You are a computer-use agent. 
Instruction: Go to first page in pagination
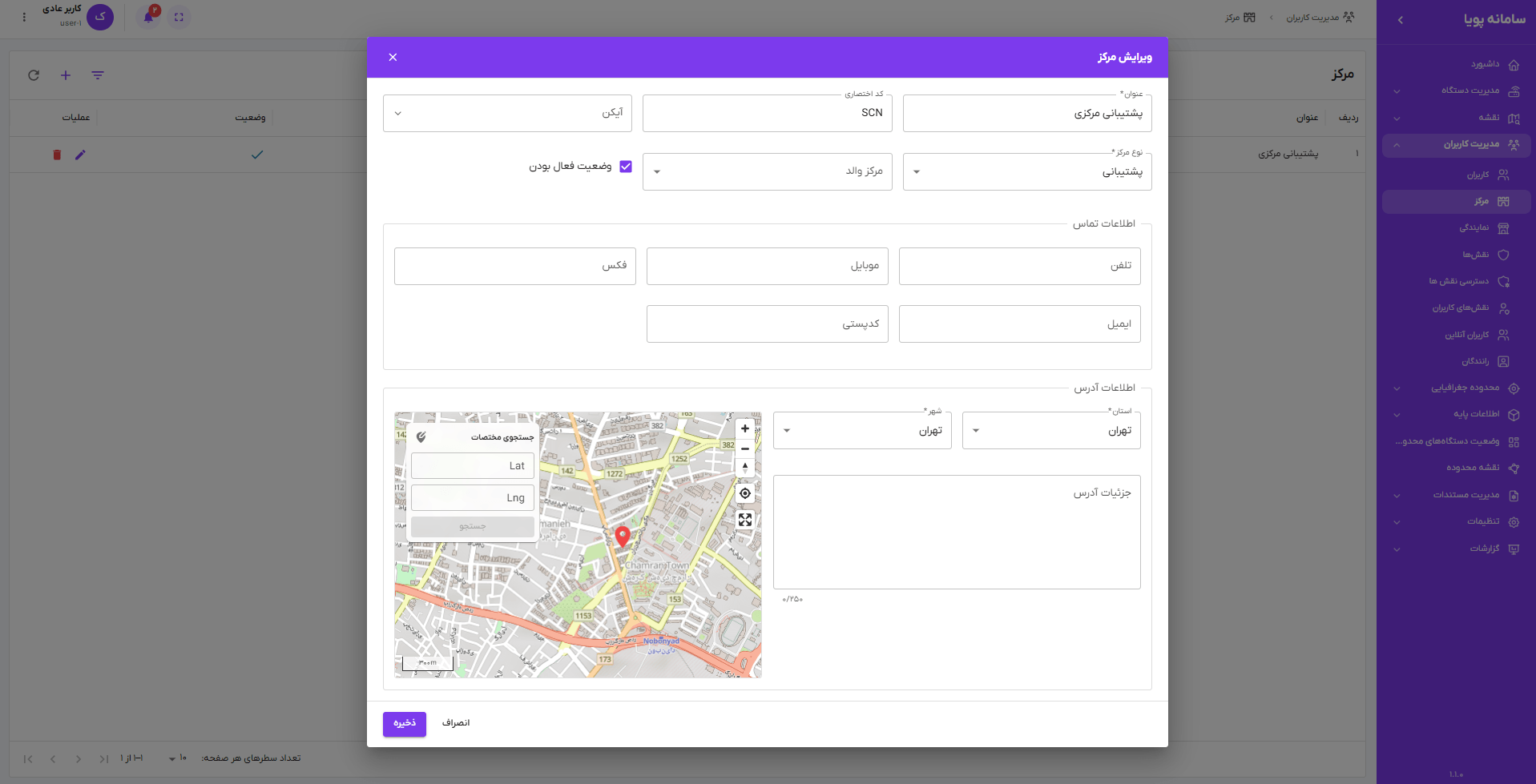[28, 758]
